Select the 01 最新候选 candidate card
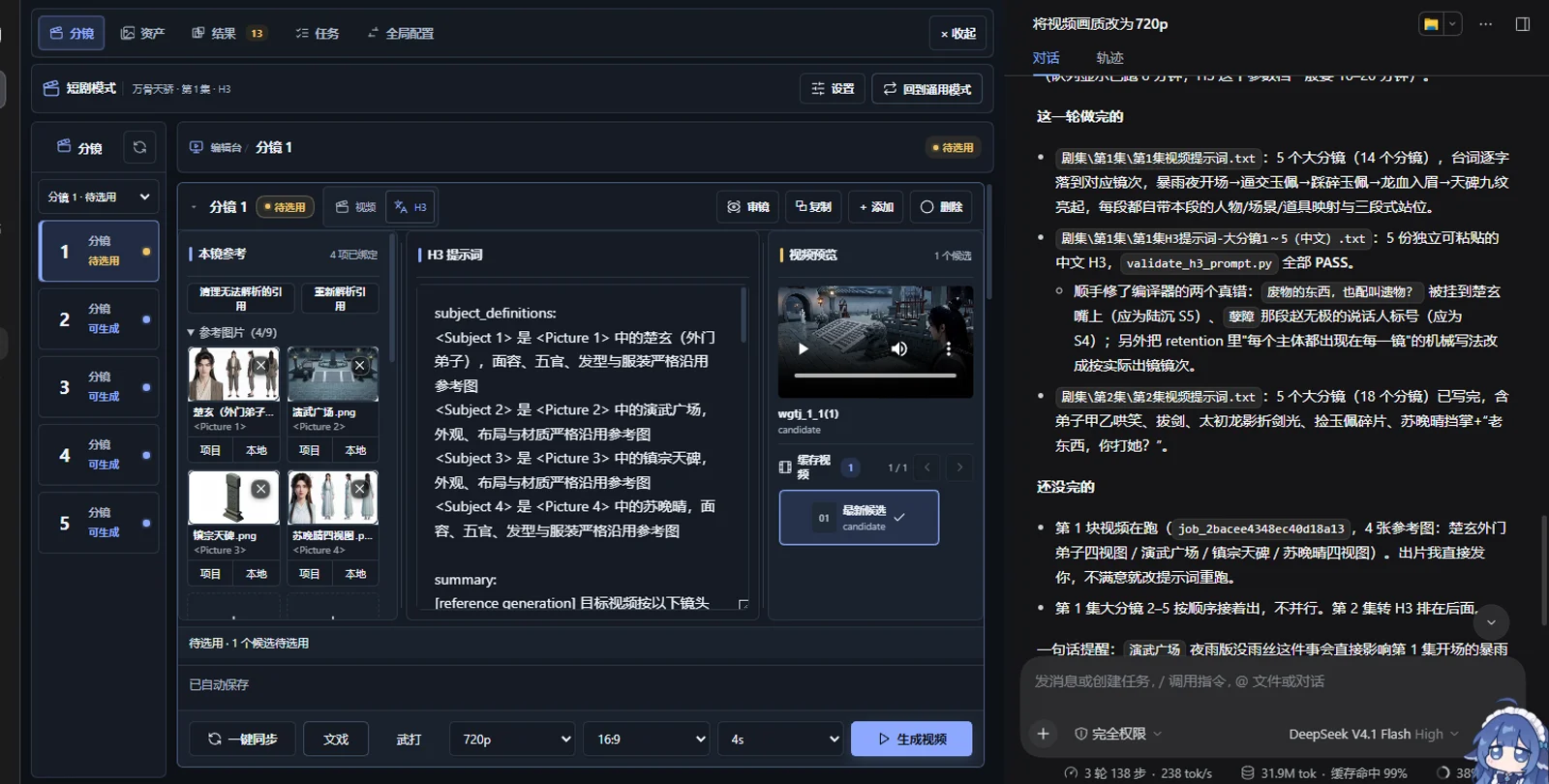Viewport: 1549px width, 784px height. pos(859,518)
